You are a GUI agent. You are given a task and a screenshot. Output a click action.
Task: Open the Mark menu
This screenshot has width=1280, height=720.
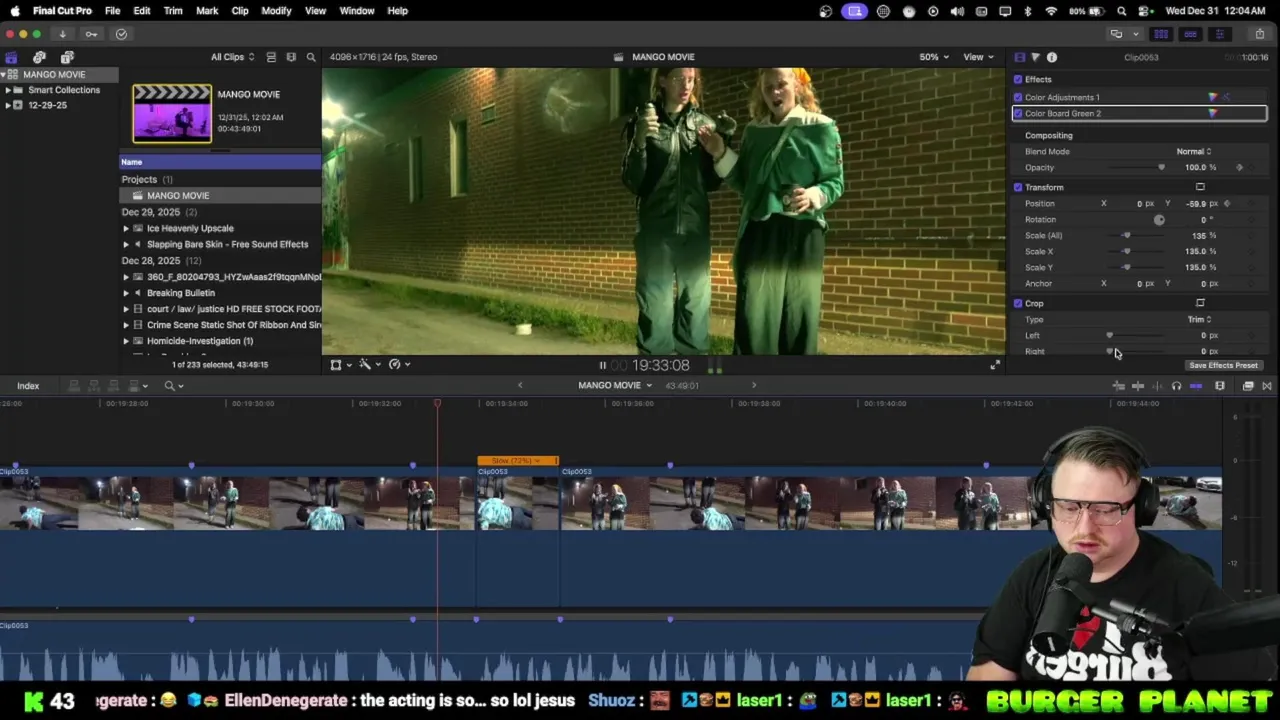point(207,11)
